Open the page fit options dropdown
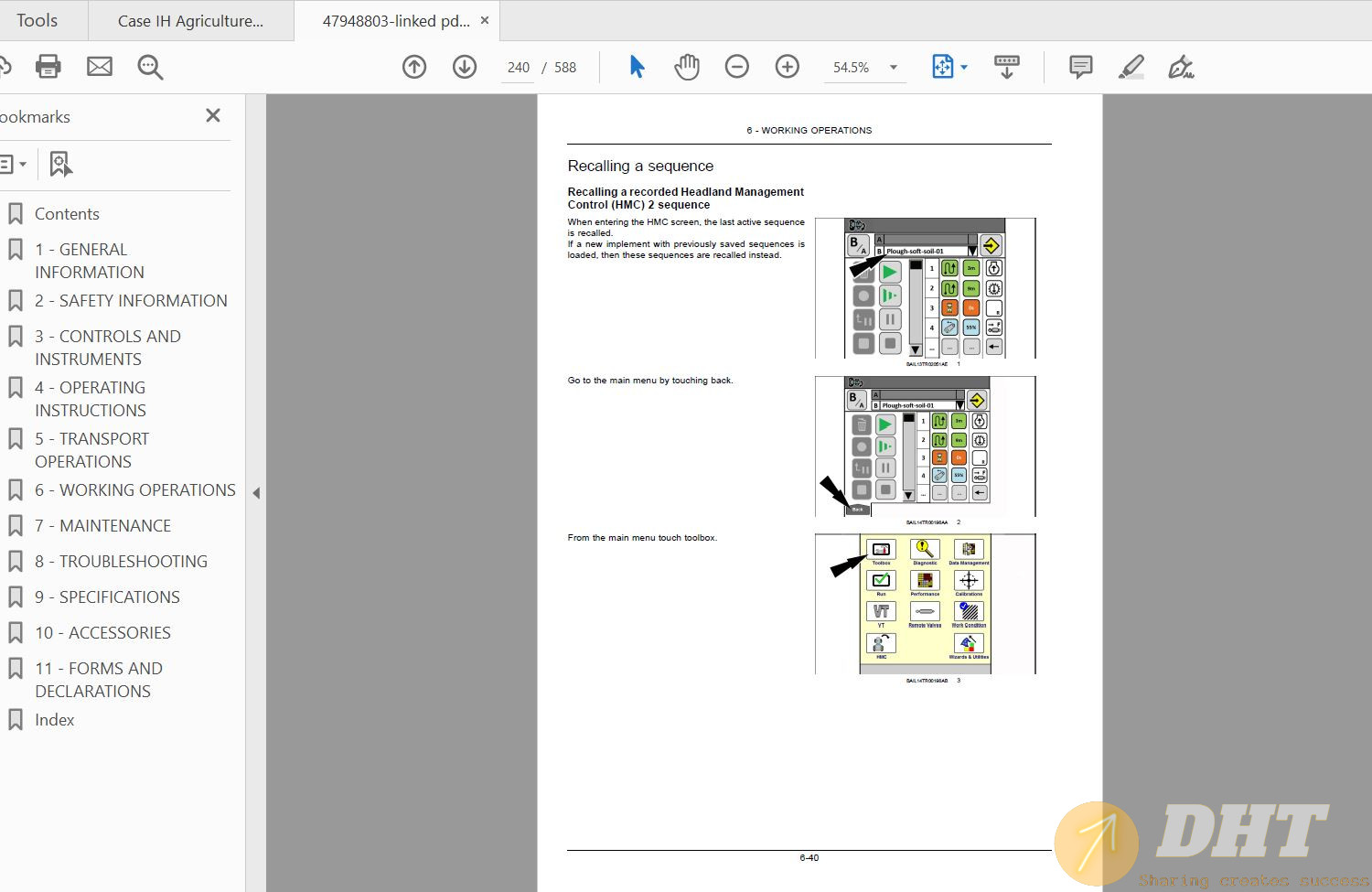1372x892 pixels. [x=964, y=68]
